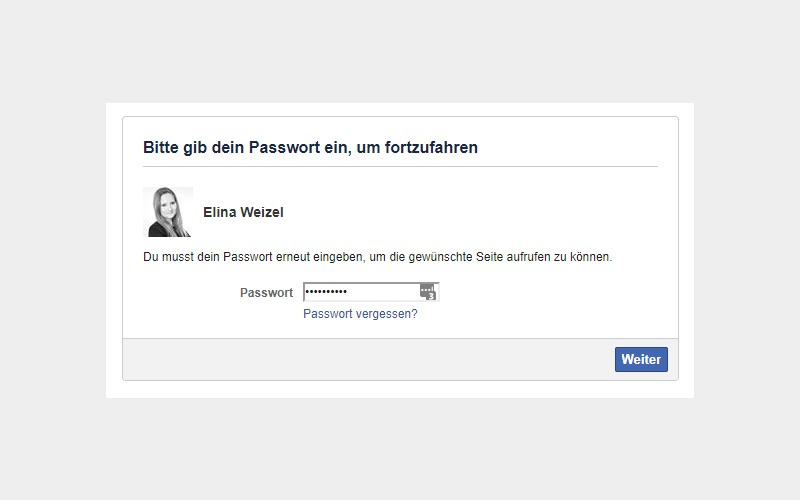Screen dimensions: 800x500
Task: Click the password manager icon in the field
Action: pos(428,290)
